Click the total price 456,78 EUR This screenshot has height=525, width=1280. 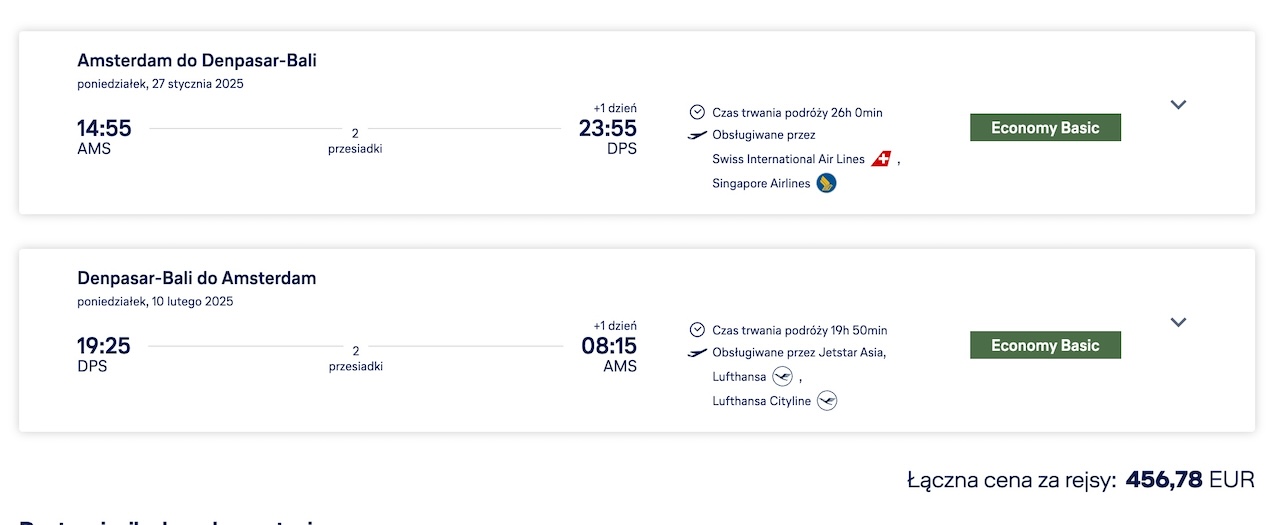pos(1190,480)
